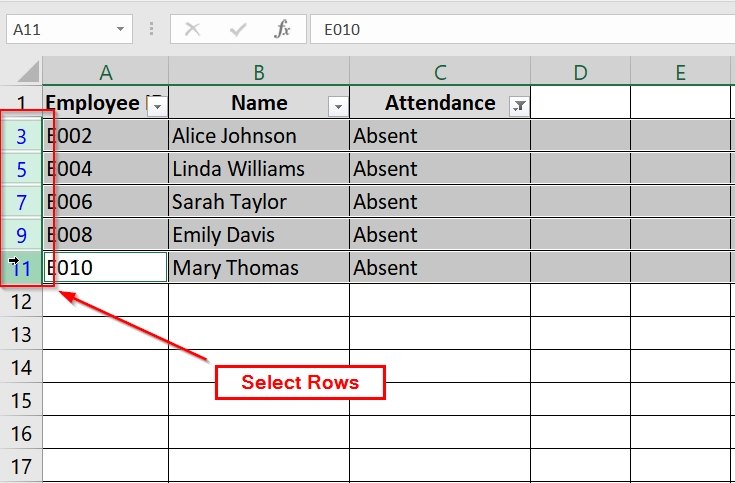Viewport: 735px width, 483px height.
Task: Click the Select All corner triangle
Action: click(28, 73)
